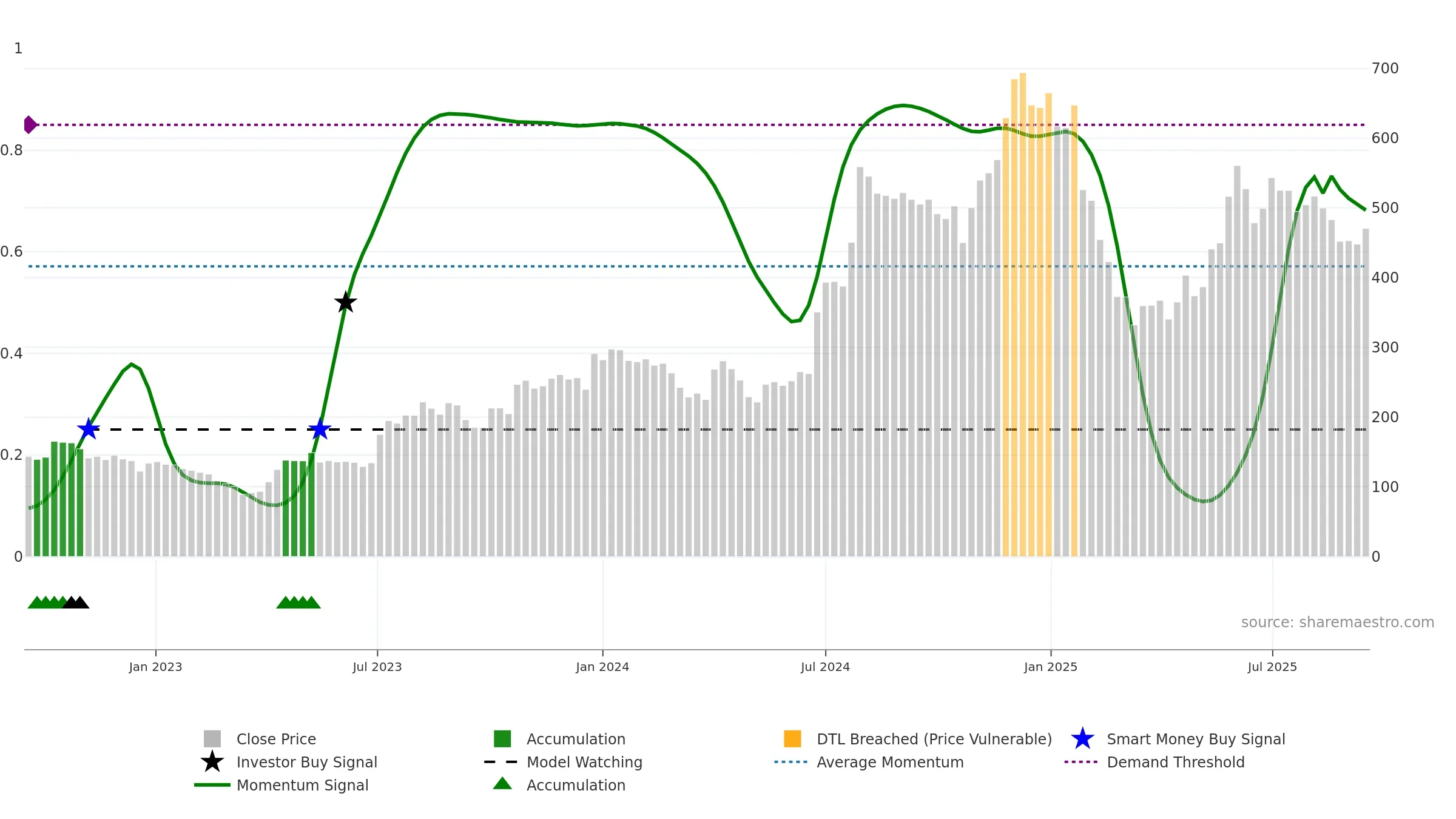Click the green square Accumulation legend swatch

(x=502, y=739)
